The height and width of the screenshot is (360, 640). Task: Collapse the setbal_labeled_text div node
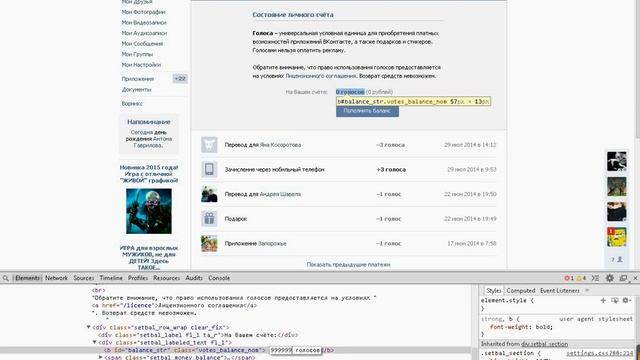(x=94, y=342)
